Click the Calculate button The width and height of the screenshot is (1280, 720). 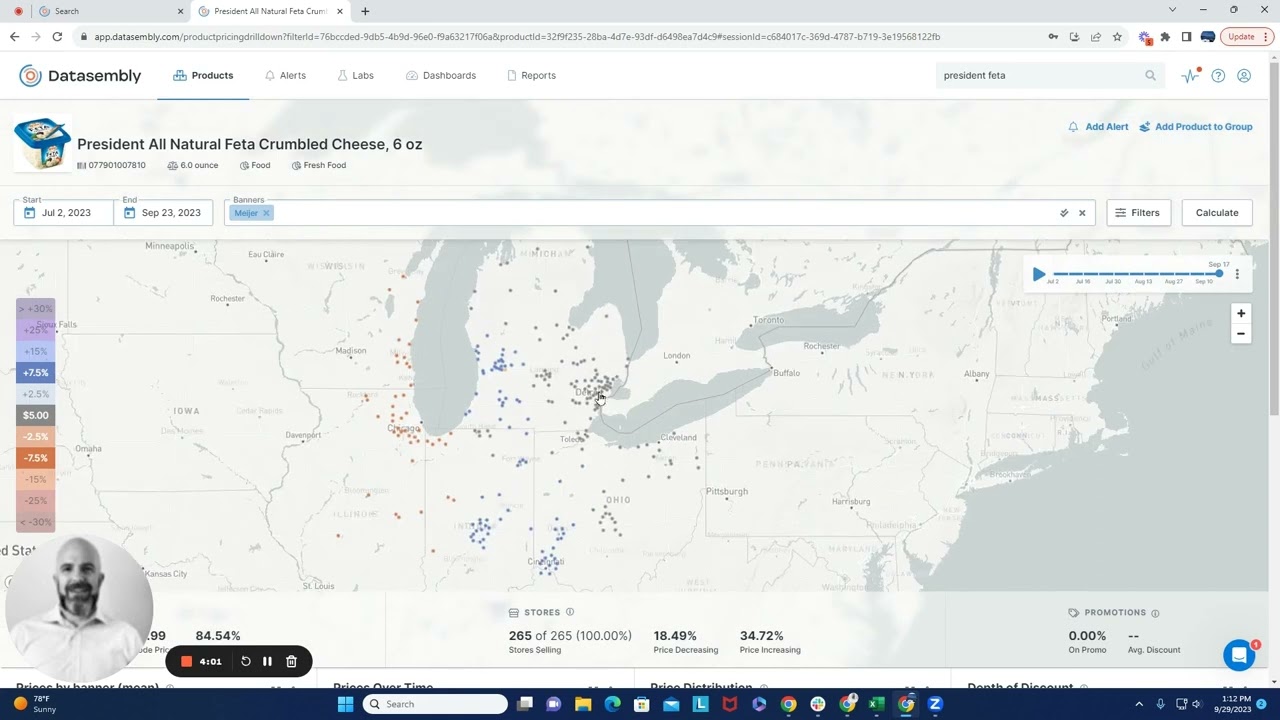click(x=1217, y=212)
